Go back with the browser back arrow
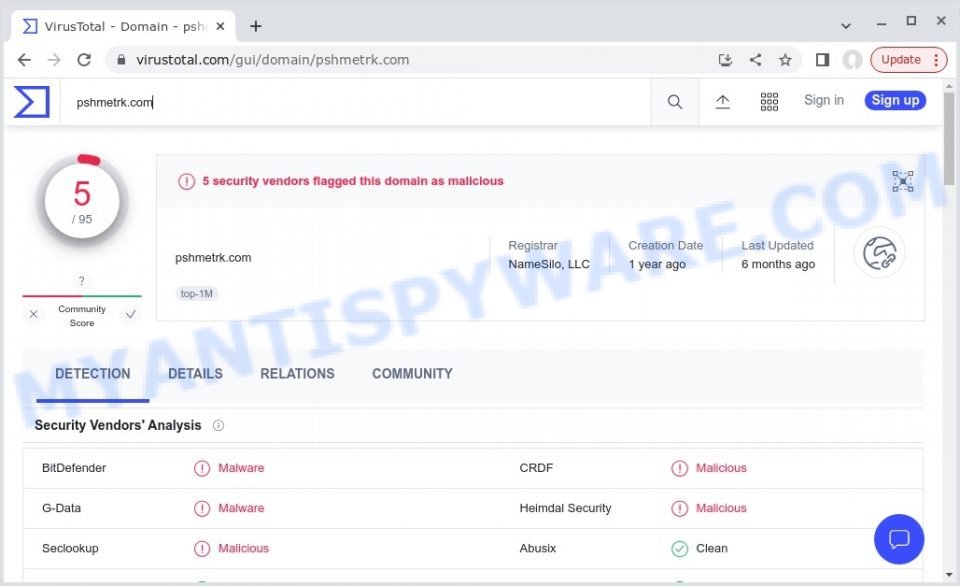Screen dimensions: 960x586 pos(24,60)
